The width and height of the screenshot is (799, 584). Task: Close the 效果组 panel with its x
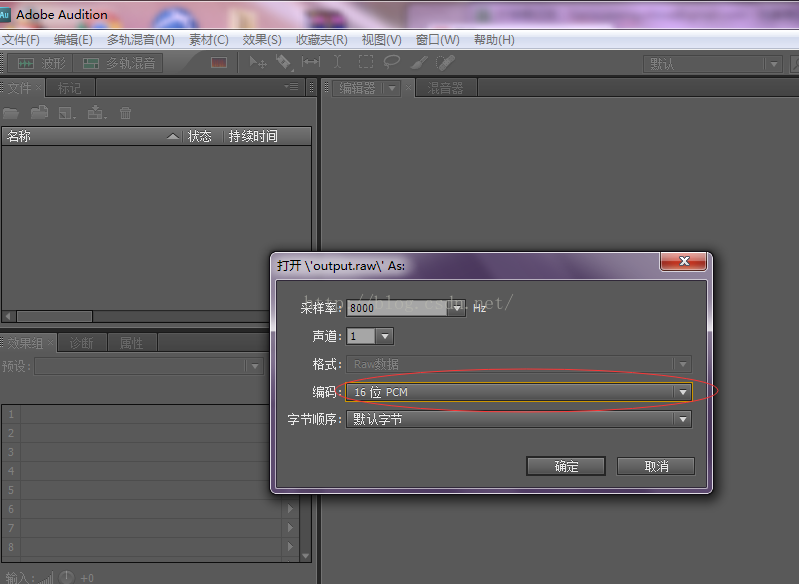click(x=50, y=343)
